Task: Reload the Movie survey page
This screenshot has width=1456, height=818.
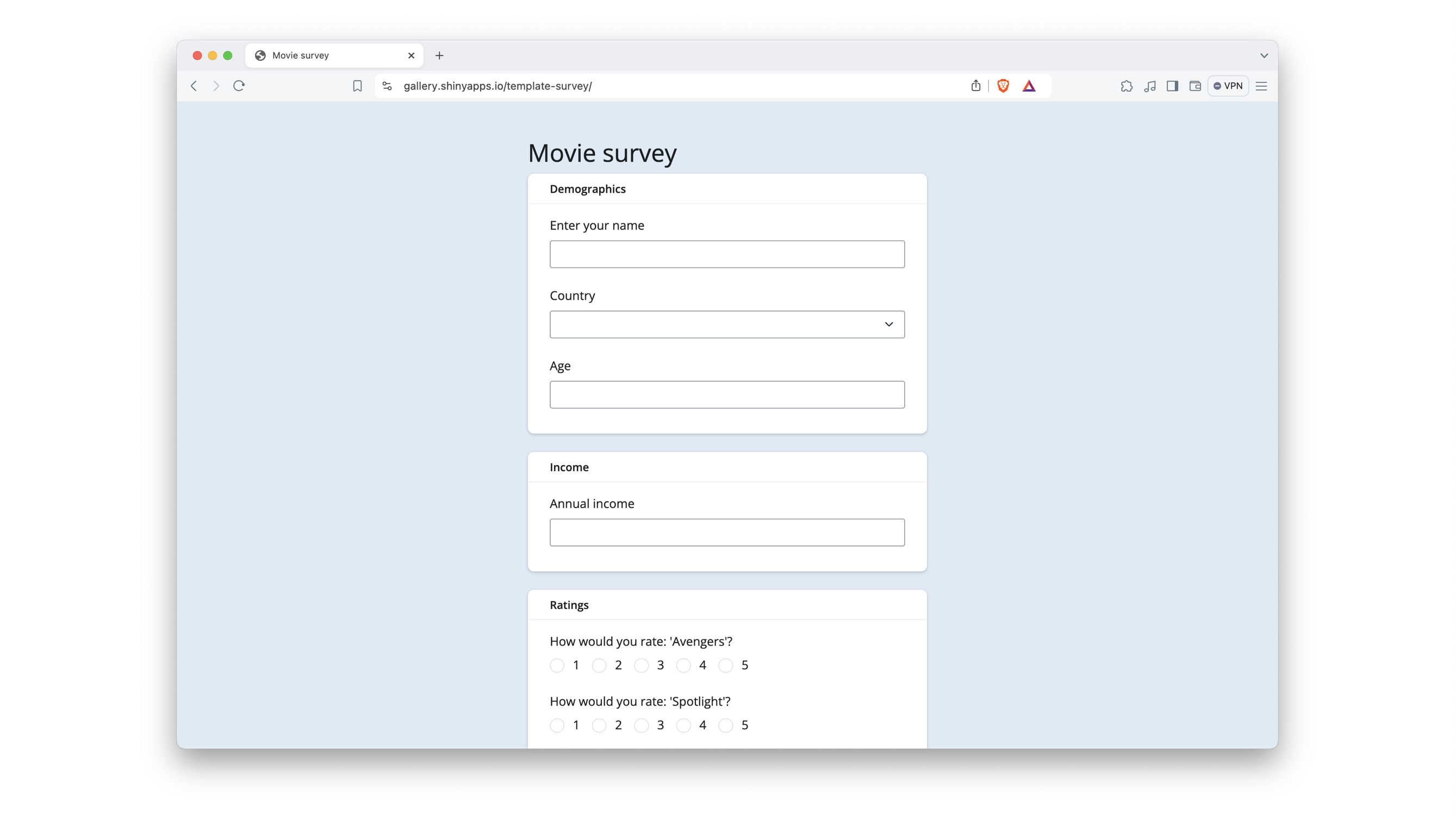Action: 239,86
